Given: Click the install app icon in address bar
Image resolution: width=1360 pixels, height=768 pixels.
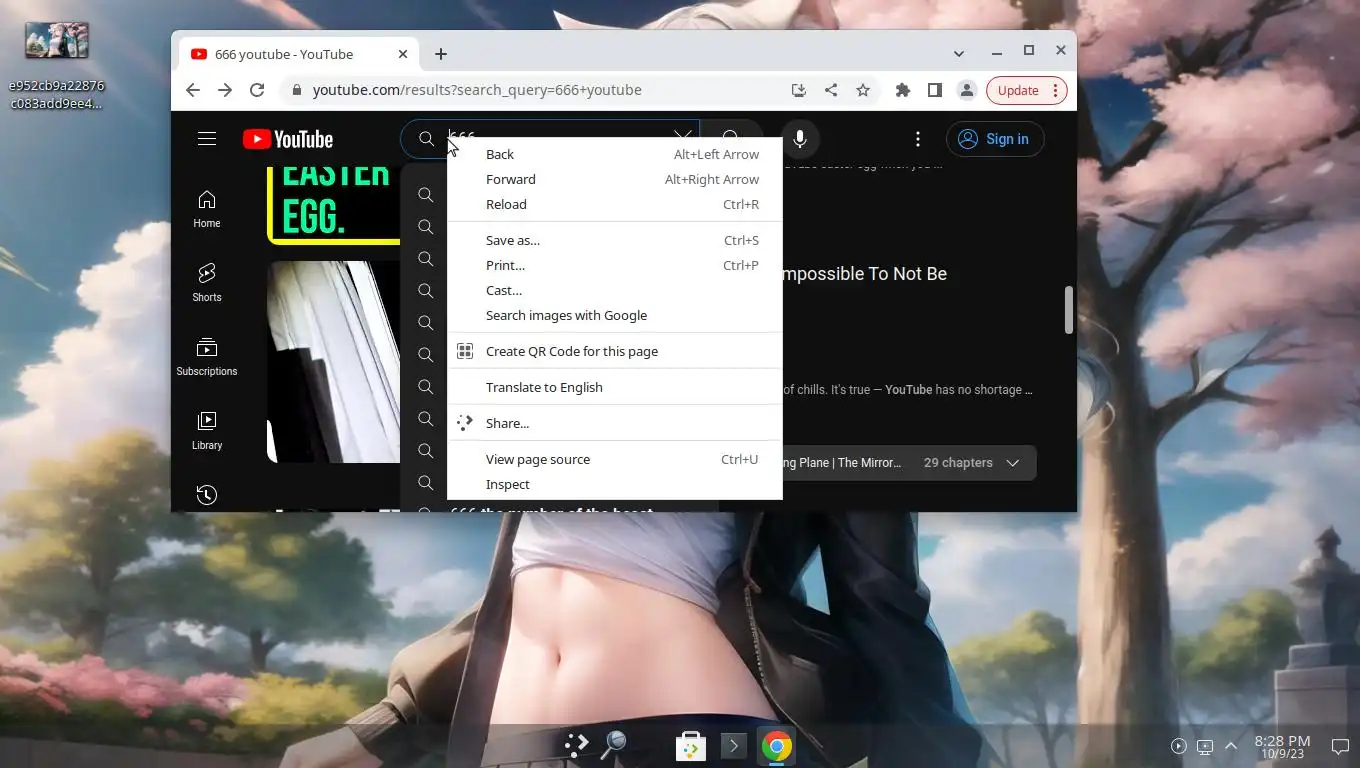Looking at the screenshot, I should (x=798, y=90).
